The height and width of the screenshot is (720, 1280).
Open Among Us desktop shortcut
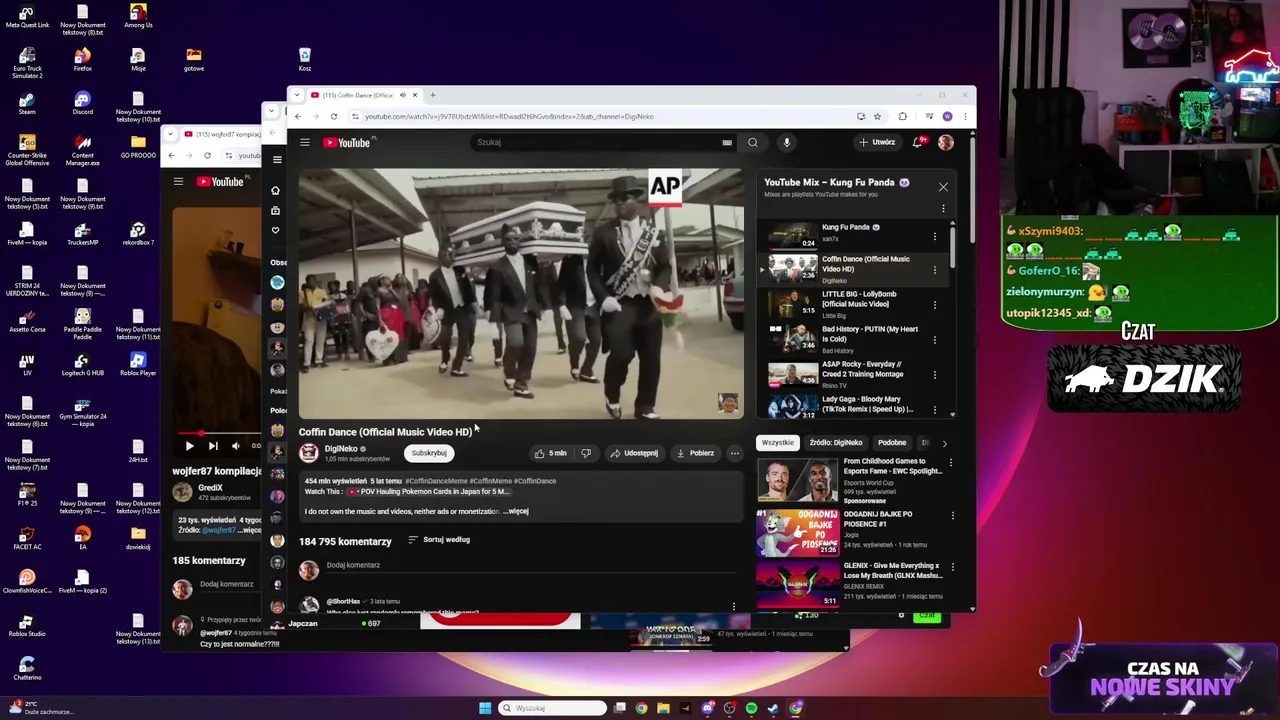[138, 16]
